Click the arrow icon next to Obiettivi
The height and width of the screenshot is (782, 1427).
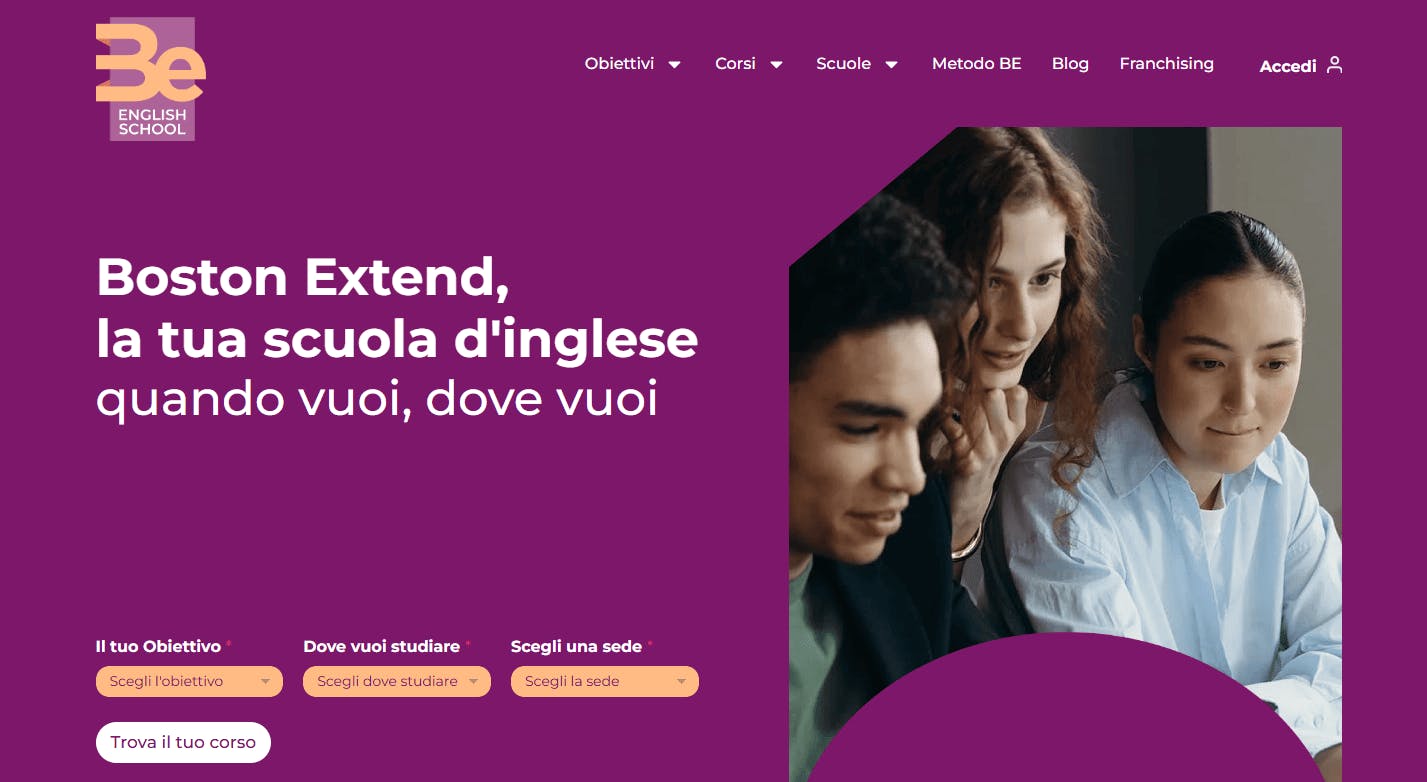click(x=675, y=65)
